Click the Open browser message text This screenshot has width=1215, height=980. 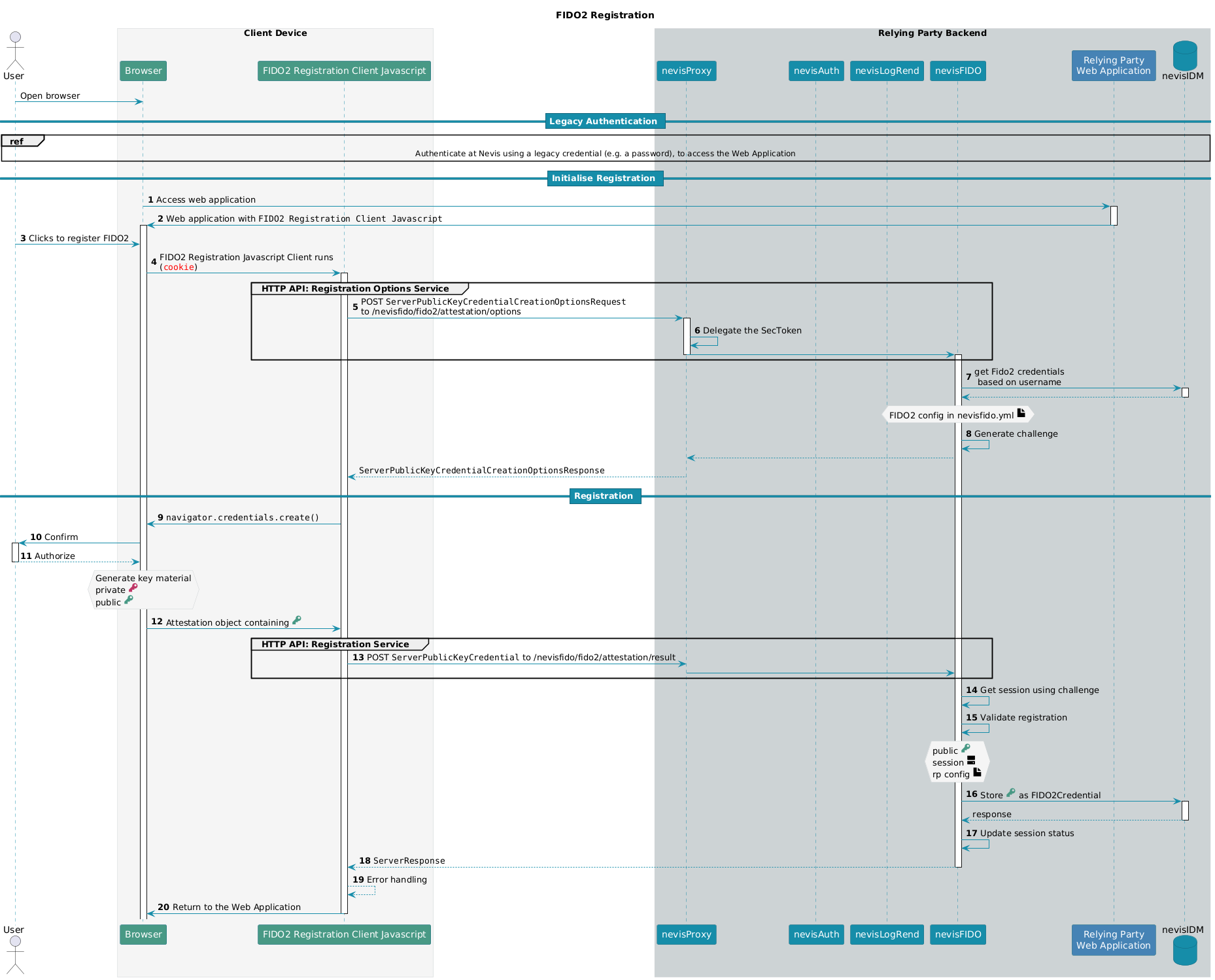coord(50,95)
